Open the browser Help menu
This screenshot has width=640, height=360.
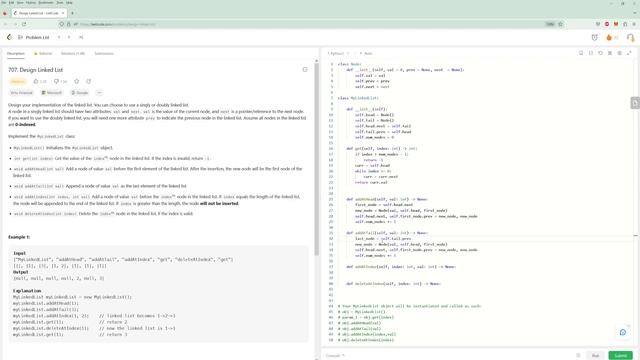(x=69, y=2)
